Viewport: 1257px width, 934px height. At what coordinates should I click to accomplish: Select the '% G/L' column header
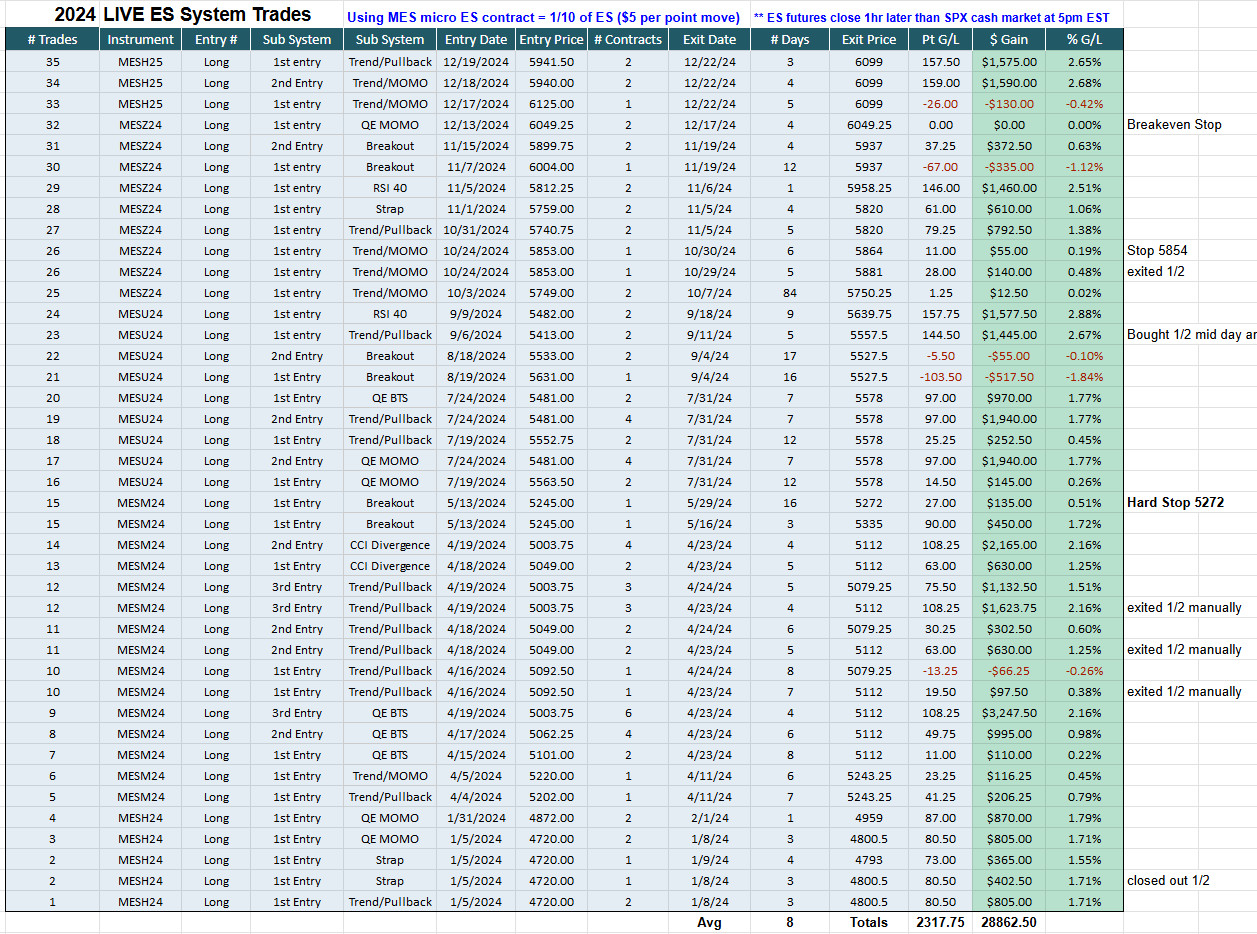pyautogui.click(x=1084, y=39)
